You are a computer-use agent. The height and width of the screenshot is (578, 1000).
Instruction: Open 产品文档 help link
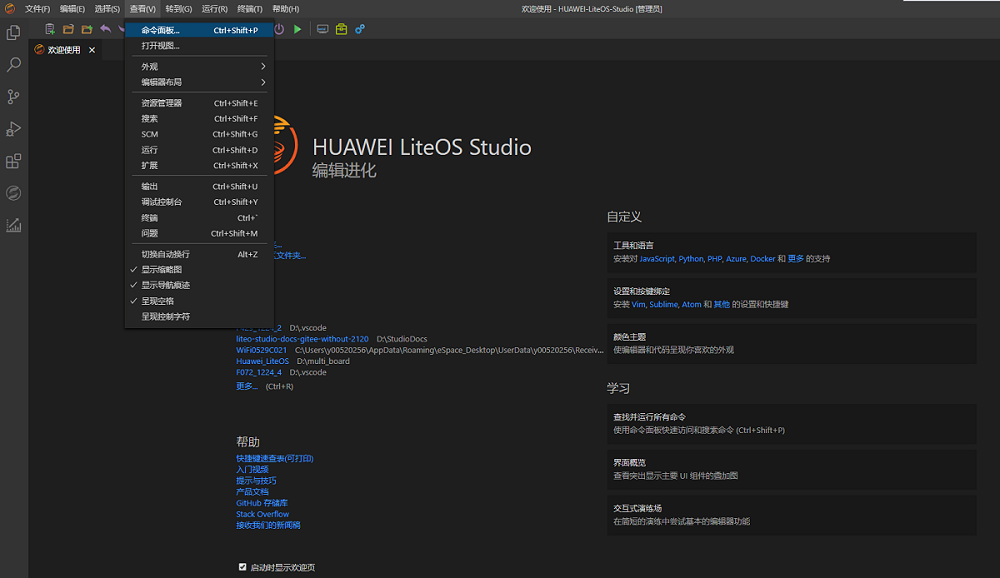(x=252, y=492)
